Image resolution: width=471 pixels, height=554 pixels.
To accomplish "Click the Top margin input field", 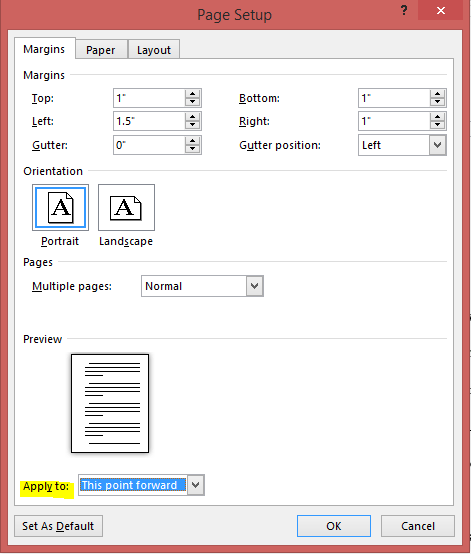I will point(149,98).
